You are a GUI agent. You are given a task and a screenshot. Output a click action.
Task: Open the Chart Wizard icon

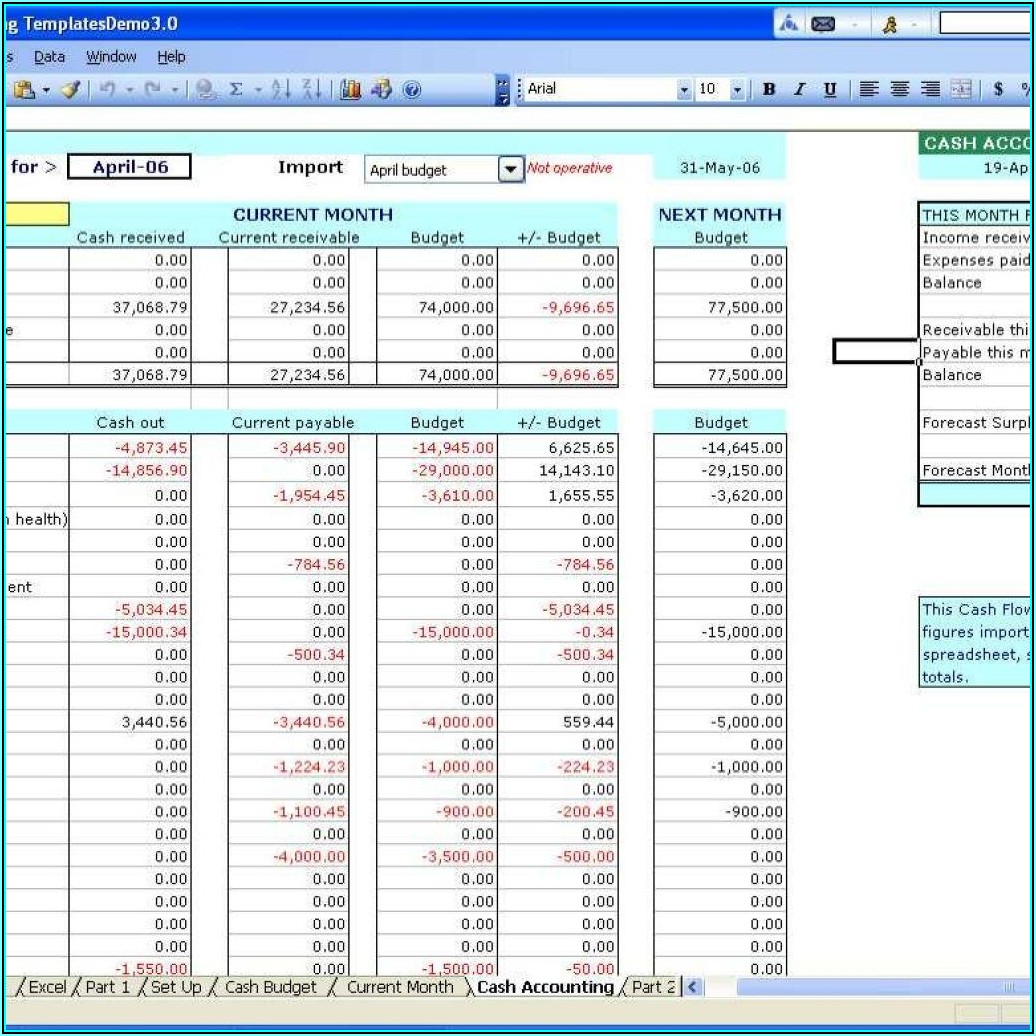pos(350,90)
